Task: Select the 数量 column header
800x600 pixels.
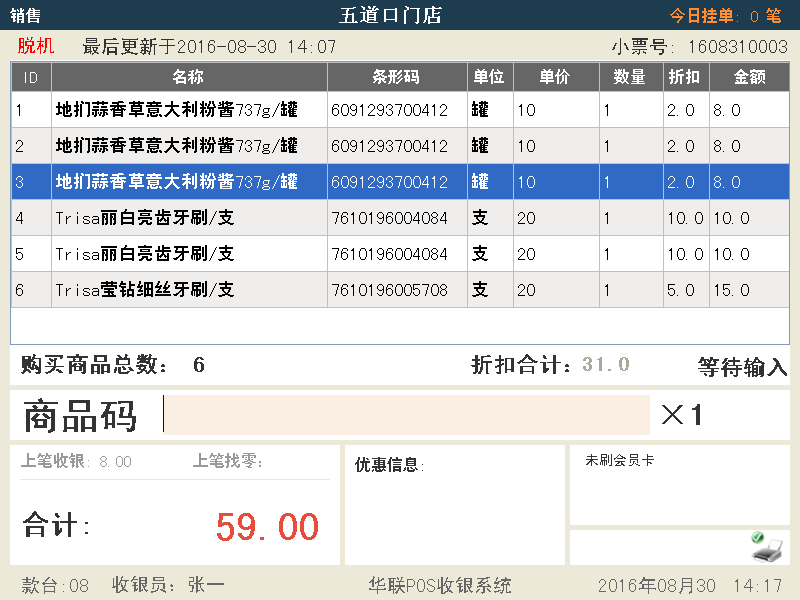Action: point(631,77)
